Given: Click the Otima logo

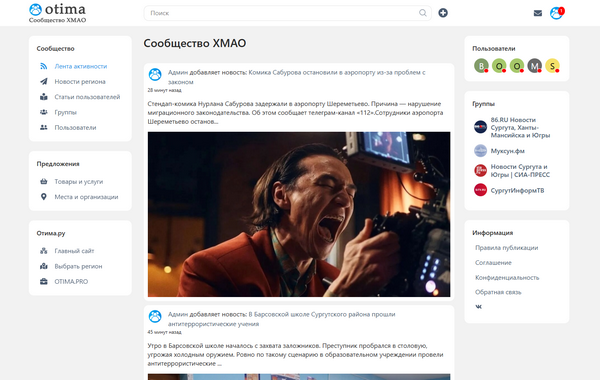Looking at the screenshot, I should pos(57,13).
